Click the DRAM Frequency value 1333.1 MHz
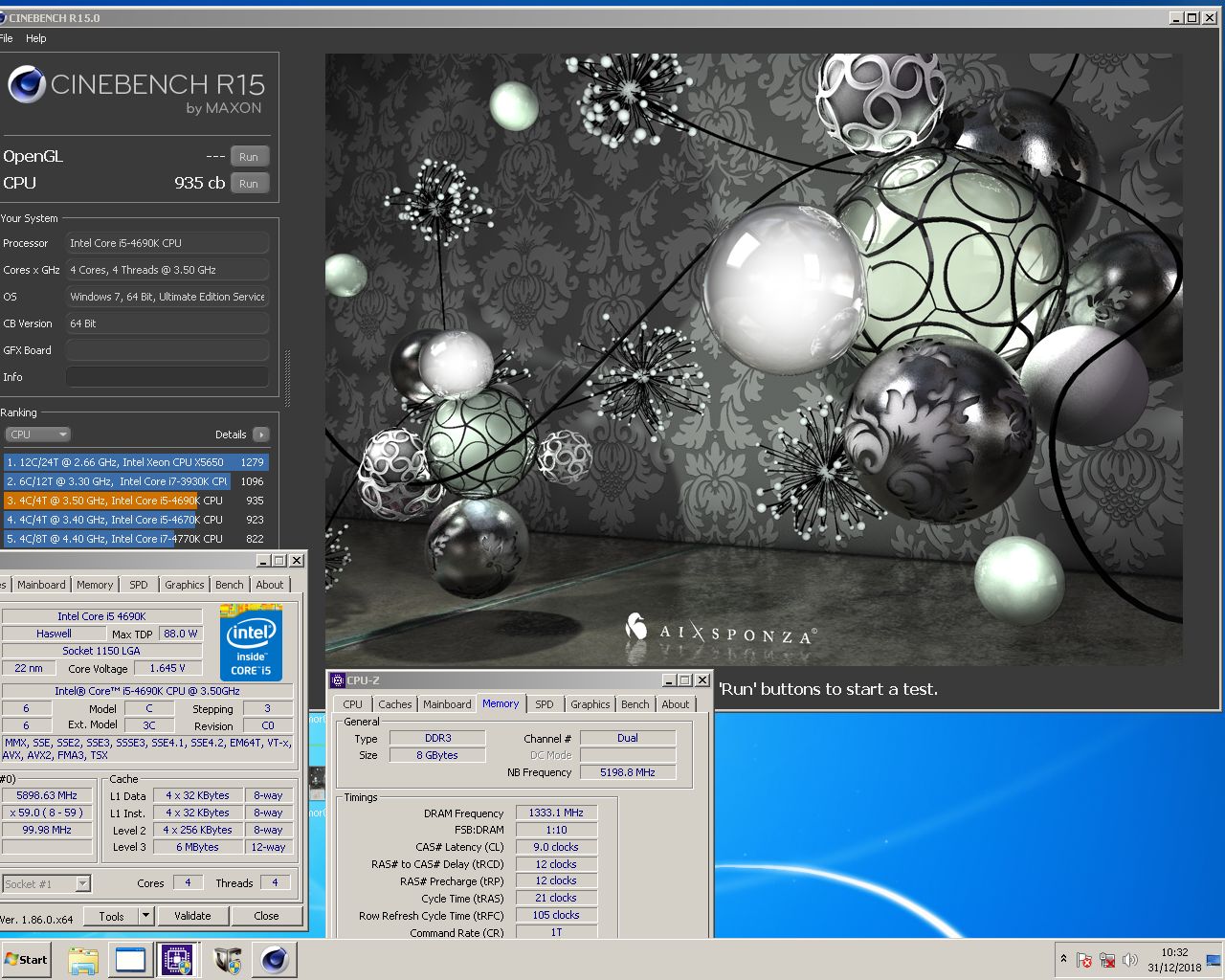1225x980 pixels. point(556,813)
